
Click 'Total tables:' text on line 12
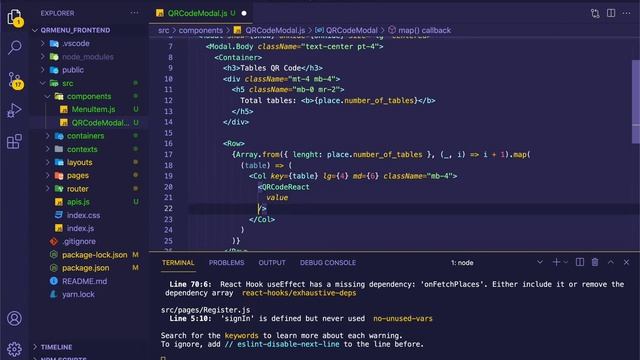(268, 100)
